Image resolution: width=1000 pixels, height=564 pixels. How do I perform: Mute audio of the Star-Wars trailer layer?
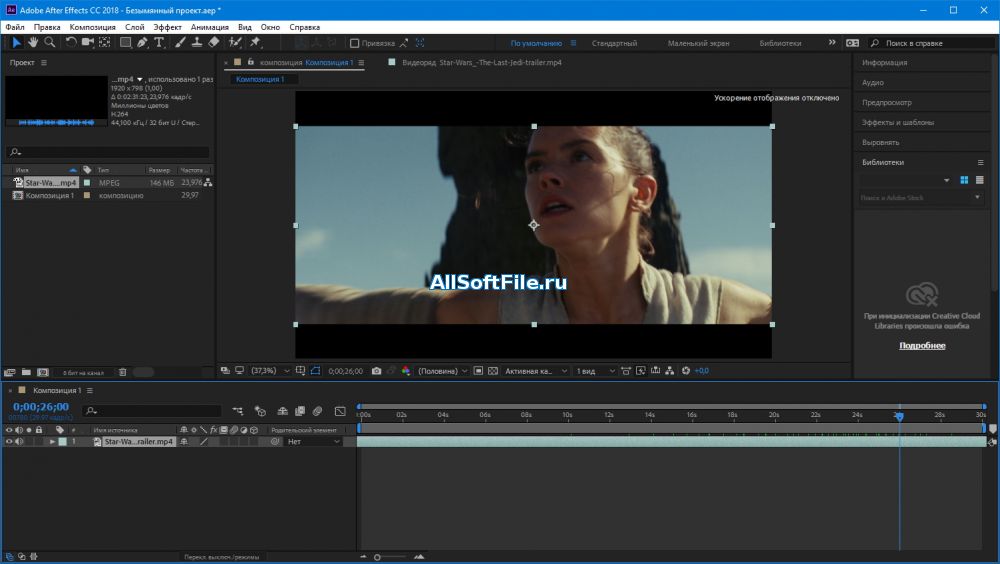[18, 441]
